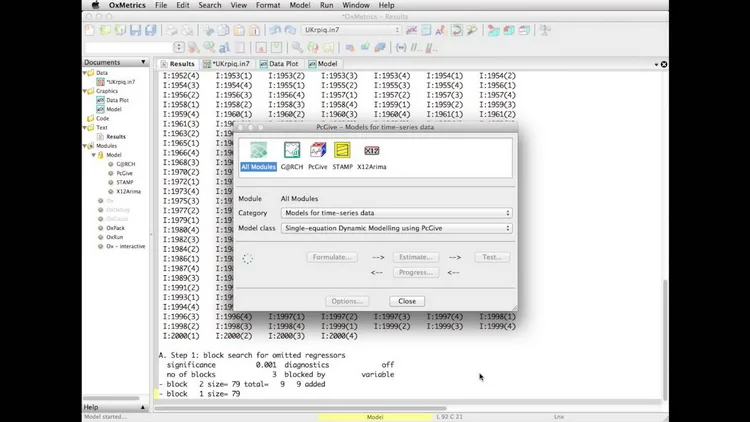Select OxRun module in Documents tree
This screenshot has height=422, width=750.
click(114, 237)
